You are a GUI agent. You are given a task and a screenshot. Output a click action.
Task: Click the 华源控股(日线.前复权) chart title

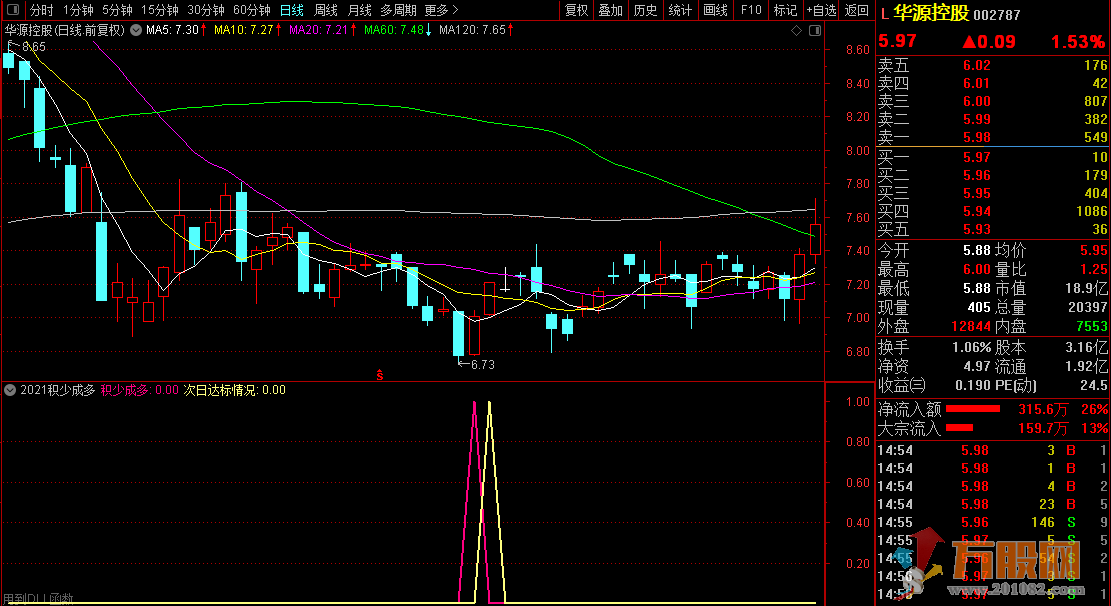point(64,30)
